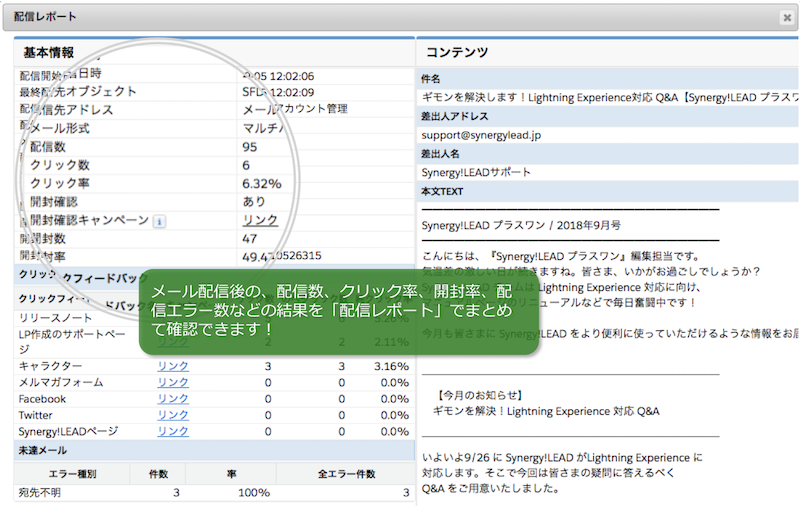Click the 全エラー件数 column header
The image size is (800, 506).
pyautogui.click(x=346, y=474)
